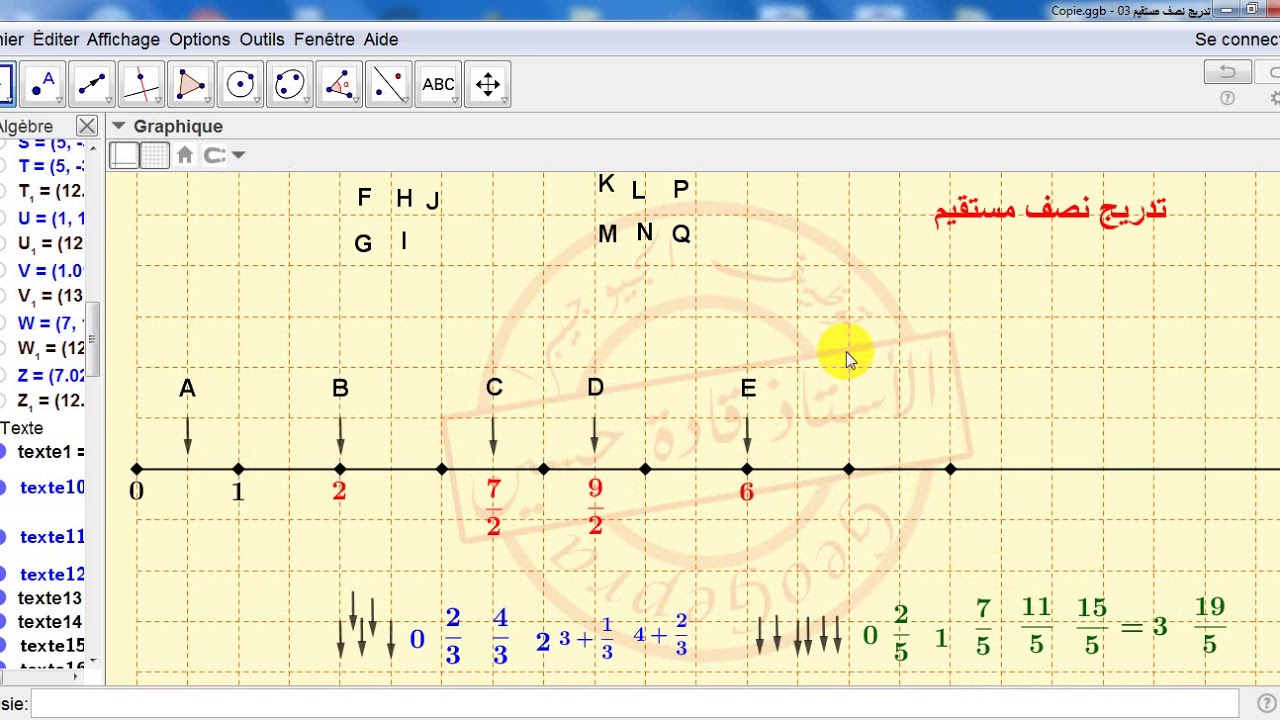Open Vector tool dropdown triangle

(x=109, y=101)
